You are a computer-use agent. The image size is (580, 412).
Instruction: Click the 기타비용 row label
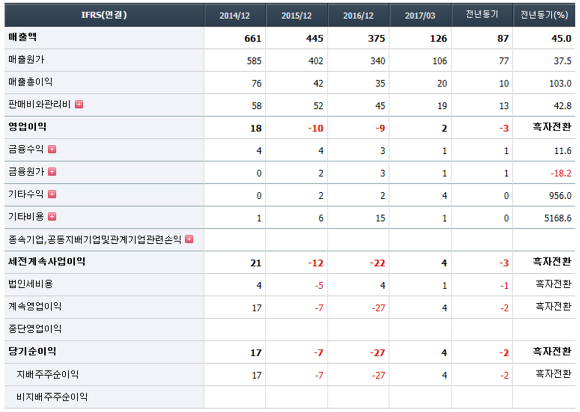pyautogui.click(x=26, y=217)
